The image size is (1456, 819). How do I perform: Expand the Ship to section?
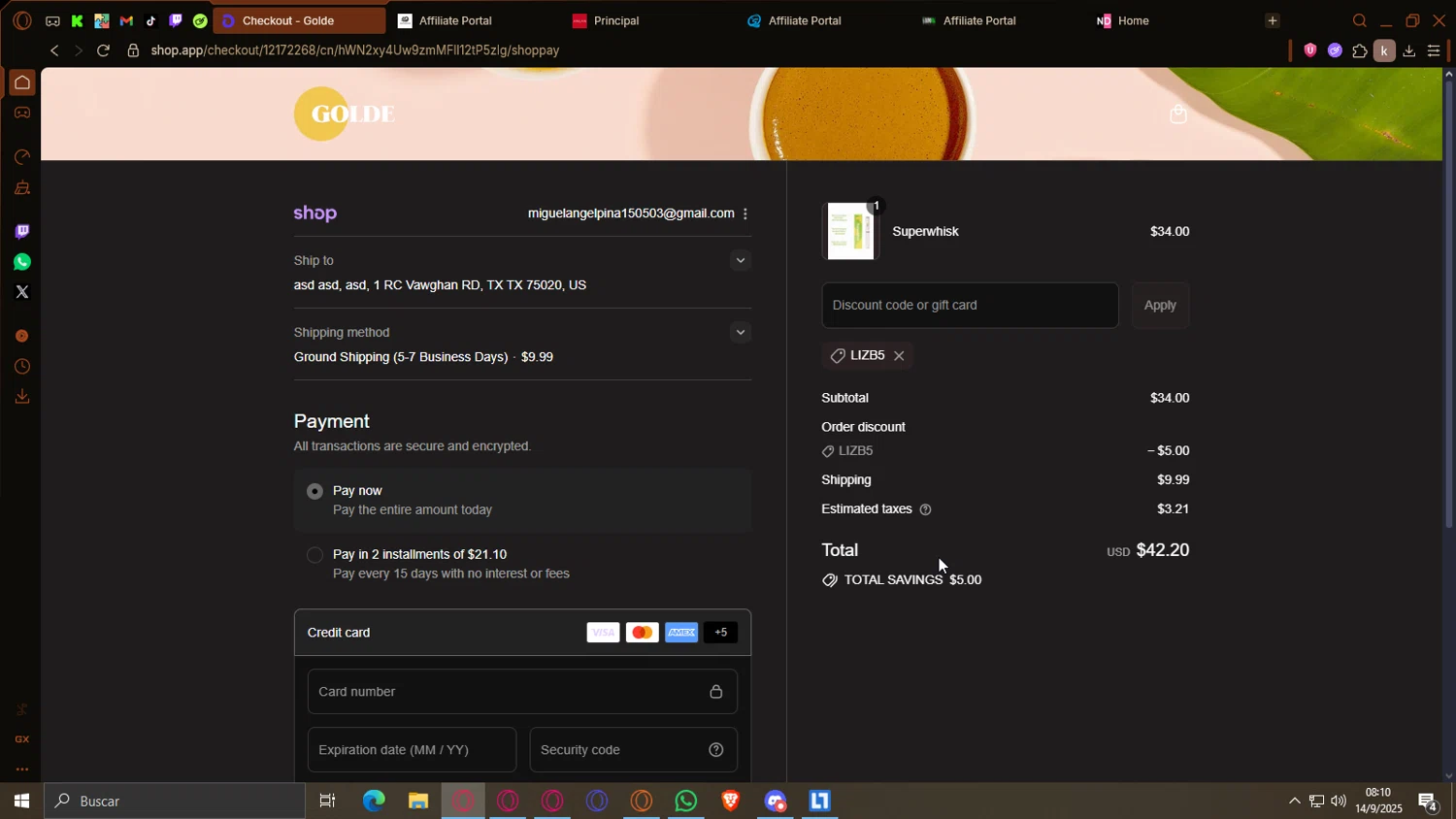point(741,260)
